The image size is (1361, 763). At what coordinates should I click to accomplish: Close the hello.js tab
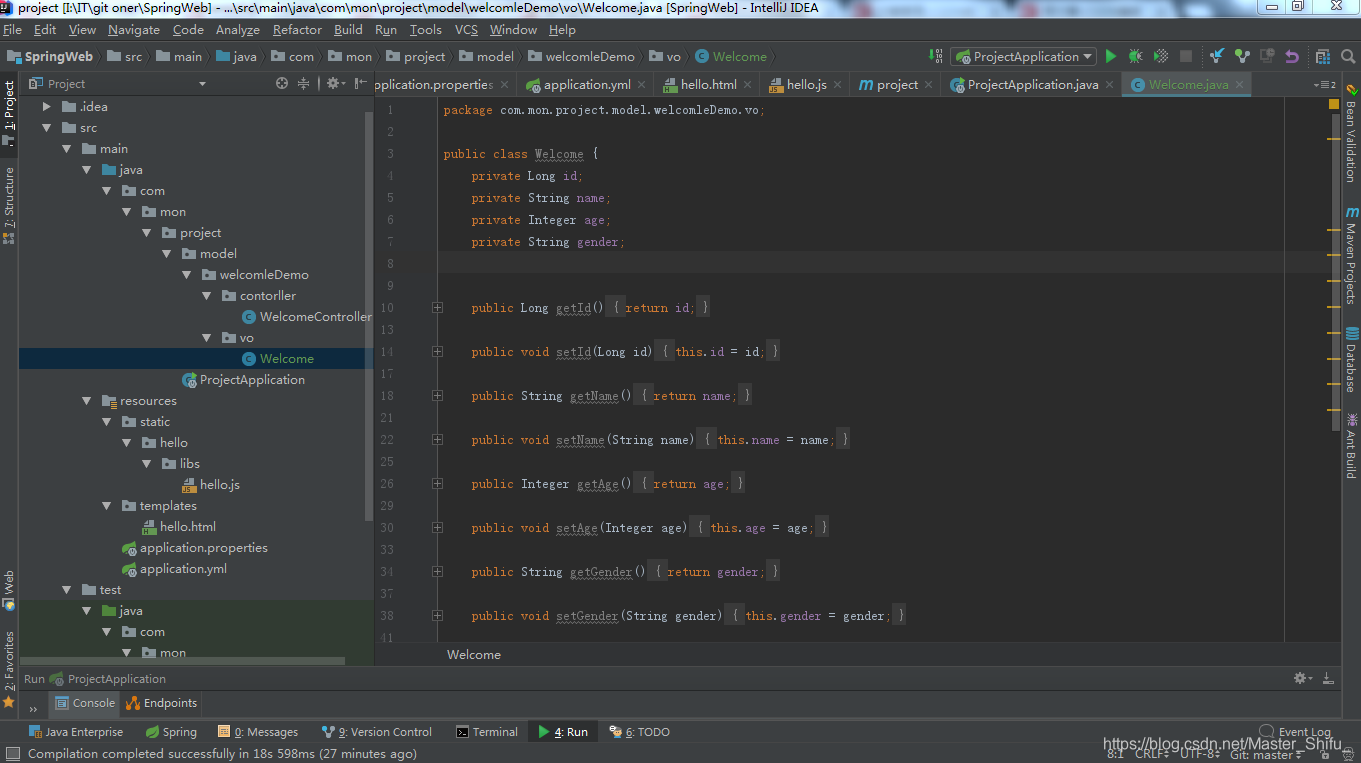838,85
